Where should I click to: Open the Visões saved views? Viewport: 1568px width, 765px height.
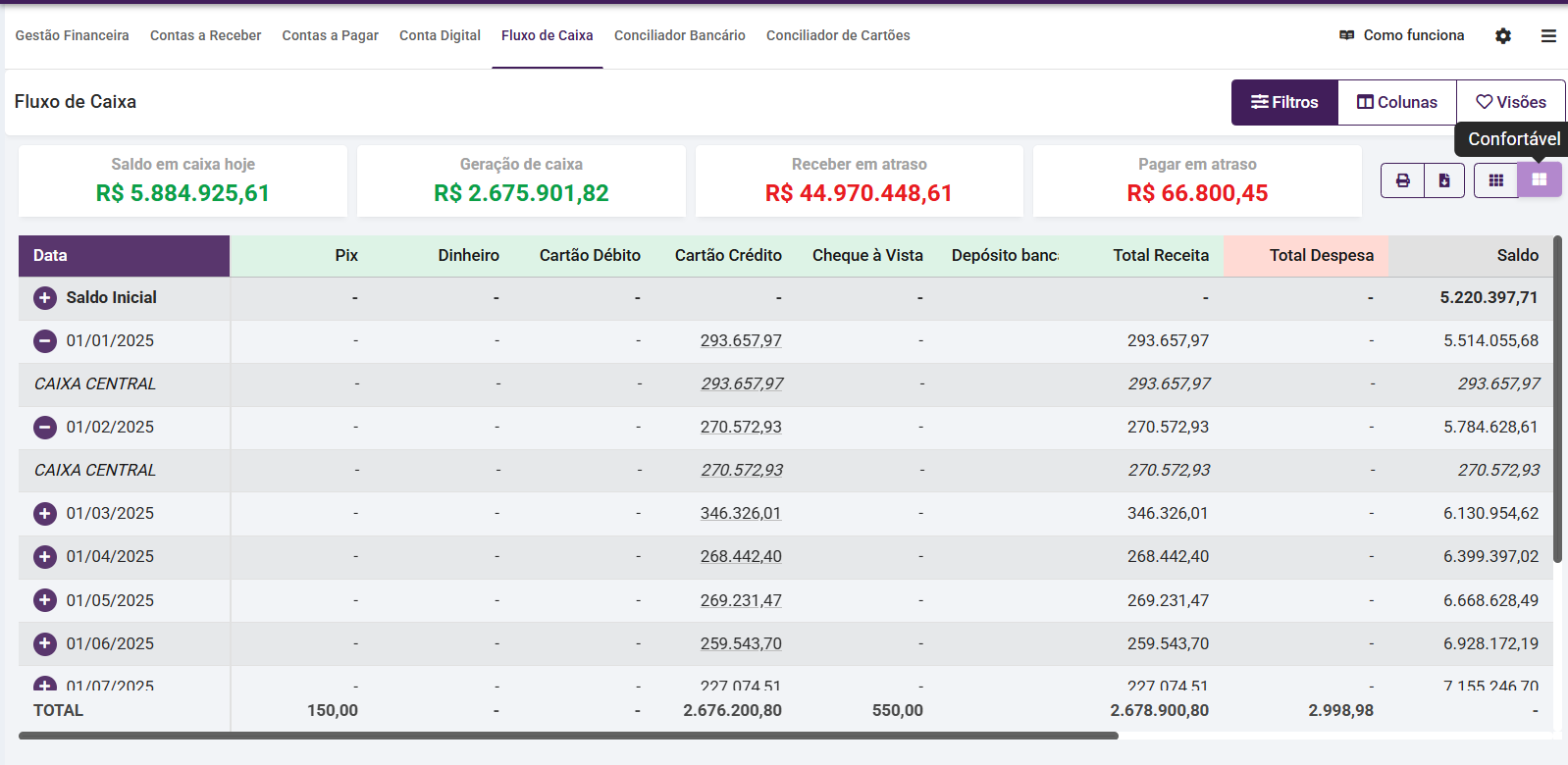coord(1511,102)
